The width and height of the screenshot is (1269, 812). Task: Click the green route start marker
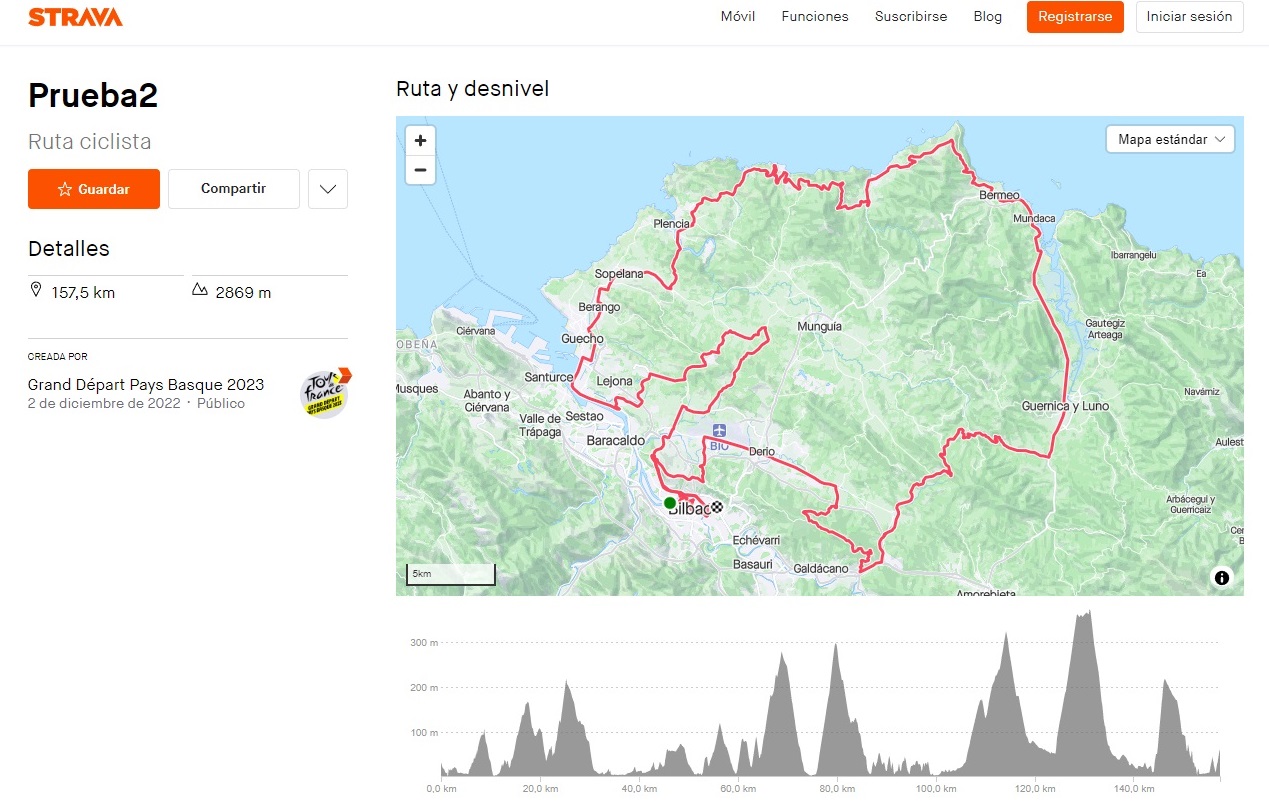669,502
